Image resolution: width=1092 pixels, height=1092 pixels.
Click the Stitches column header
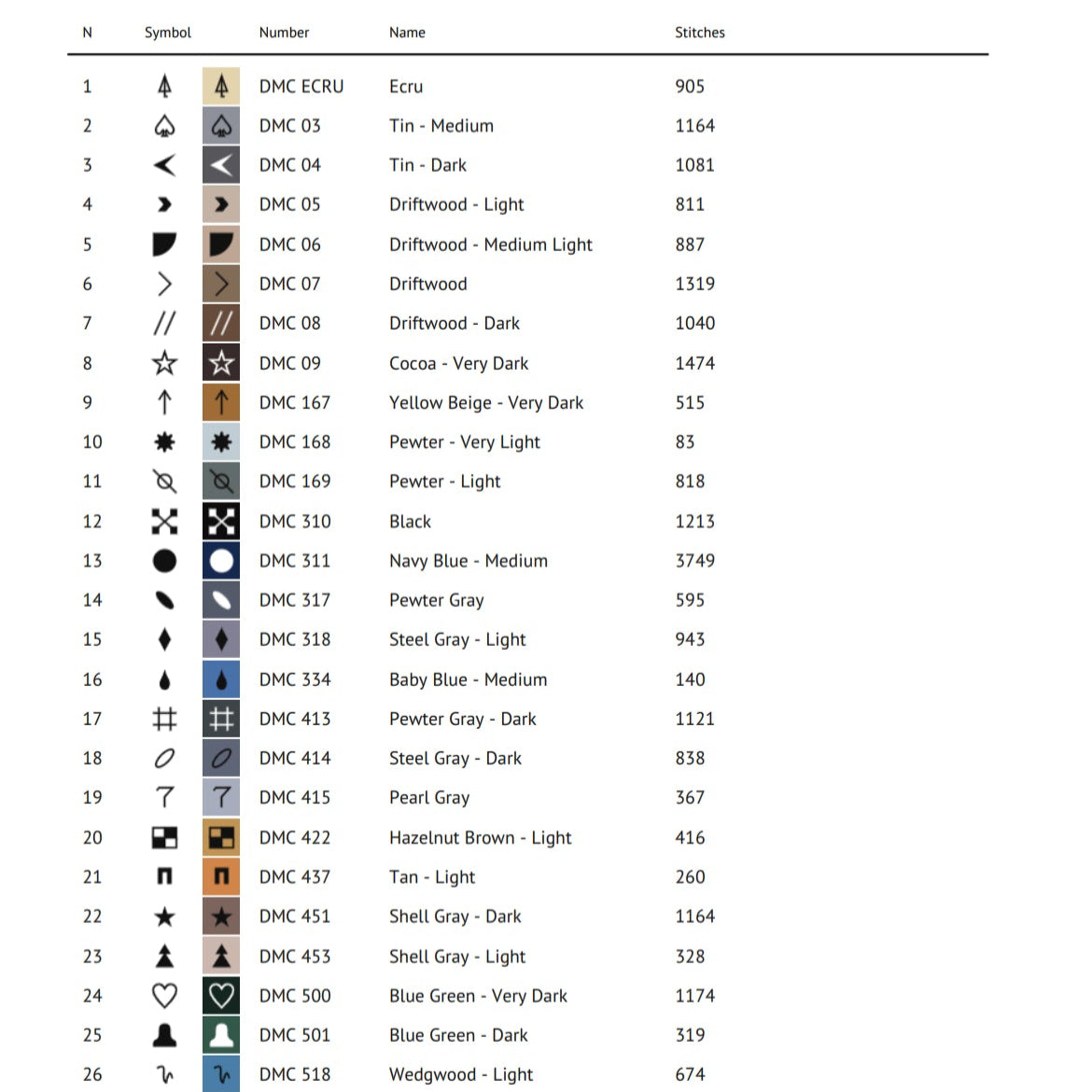click(699, 33)
